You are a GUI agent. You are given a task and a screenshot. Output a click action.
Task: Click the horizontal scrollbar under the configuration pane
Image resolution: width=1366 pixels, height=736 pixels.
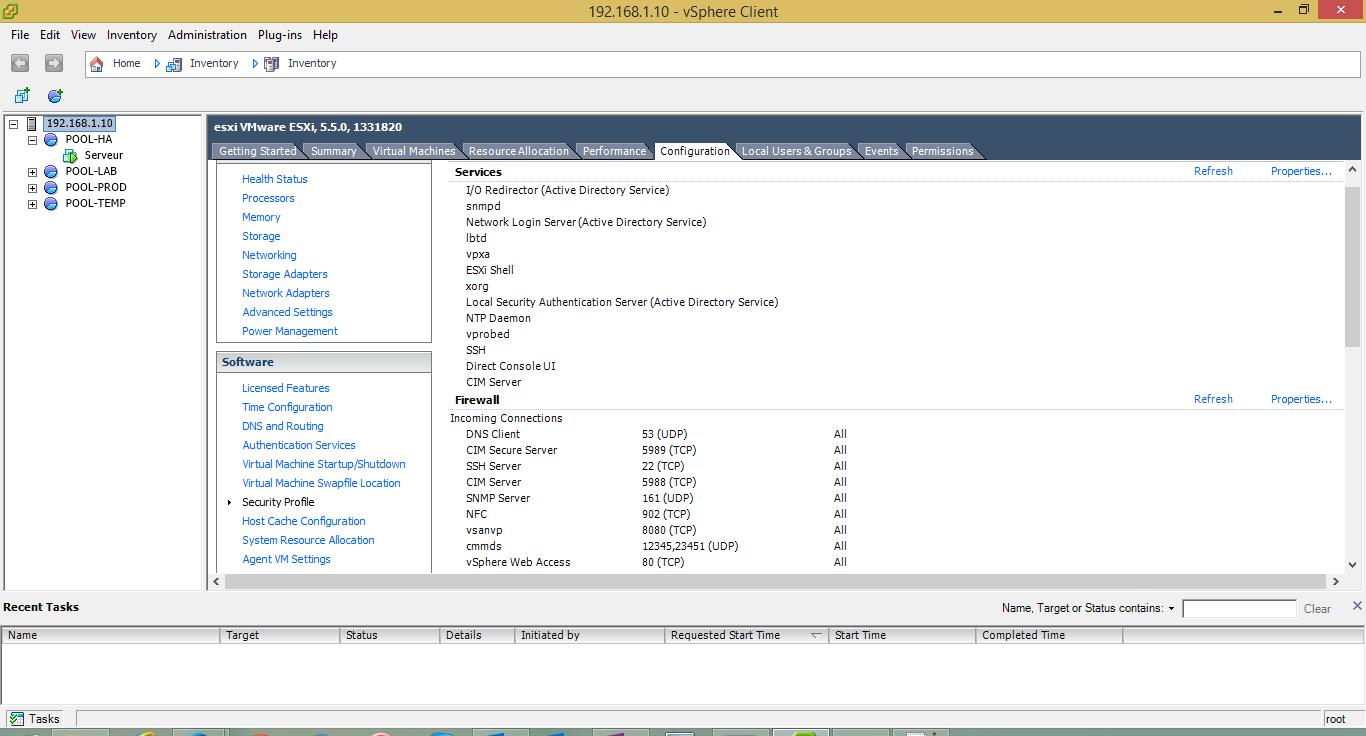click(x=776, y=581)
